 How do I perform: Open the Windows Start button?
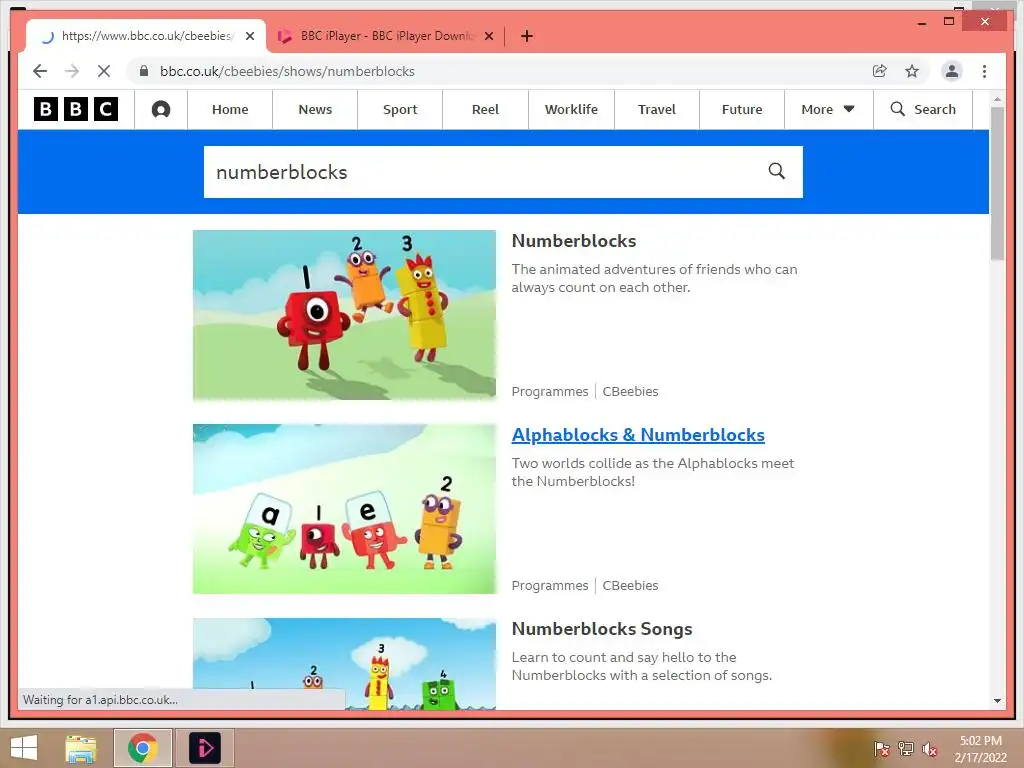coord(24,748)
